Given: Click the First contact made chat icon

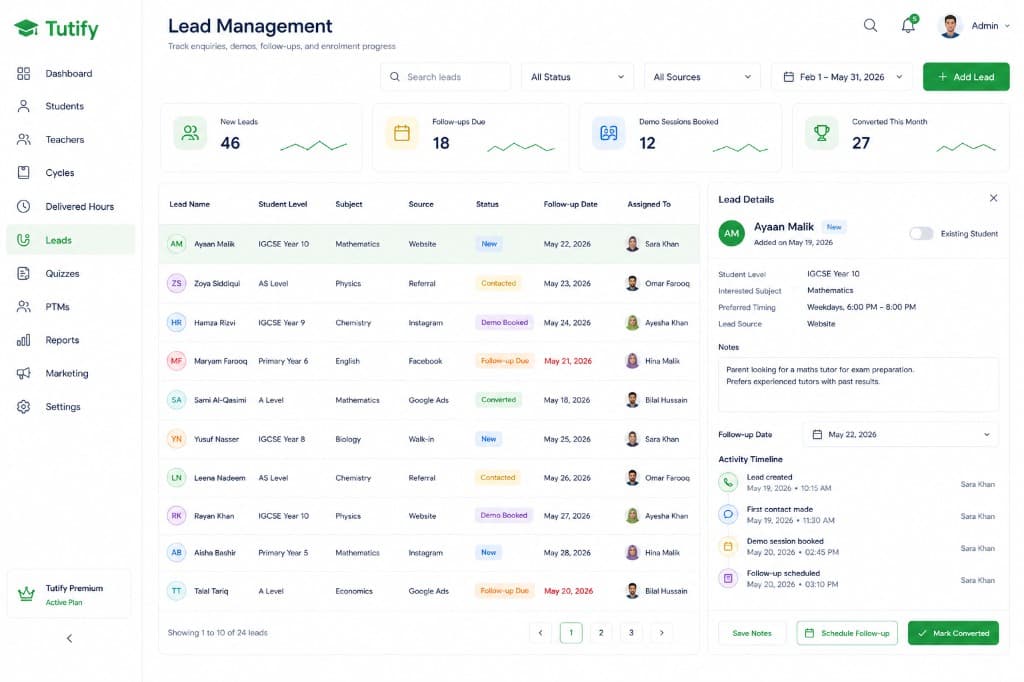Looking at the screenshot, I should tap(728, 514).
